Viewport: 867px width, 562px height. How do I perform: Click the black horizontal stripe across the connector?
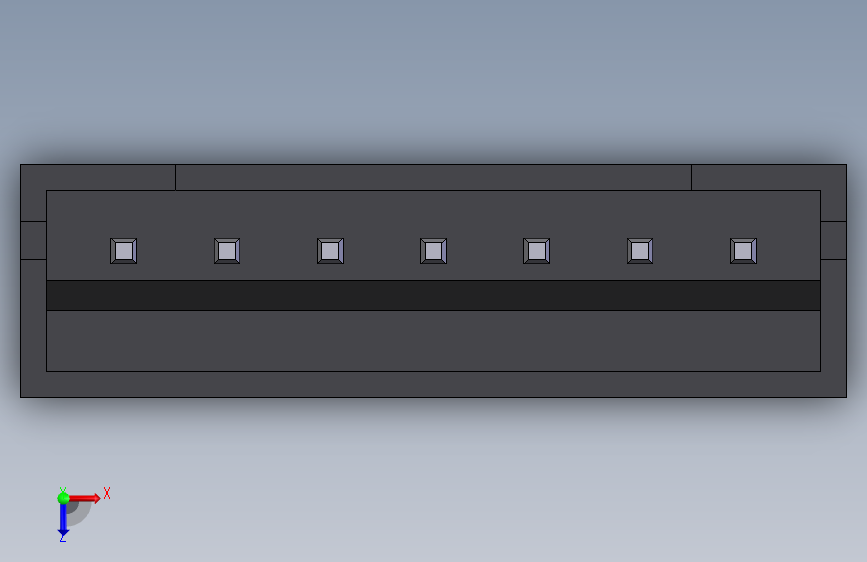[434, 295]
